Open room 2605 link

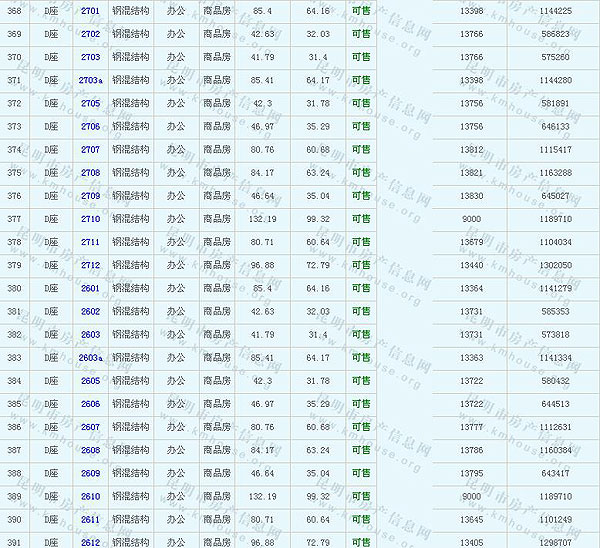(x=90, y=380)
